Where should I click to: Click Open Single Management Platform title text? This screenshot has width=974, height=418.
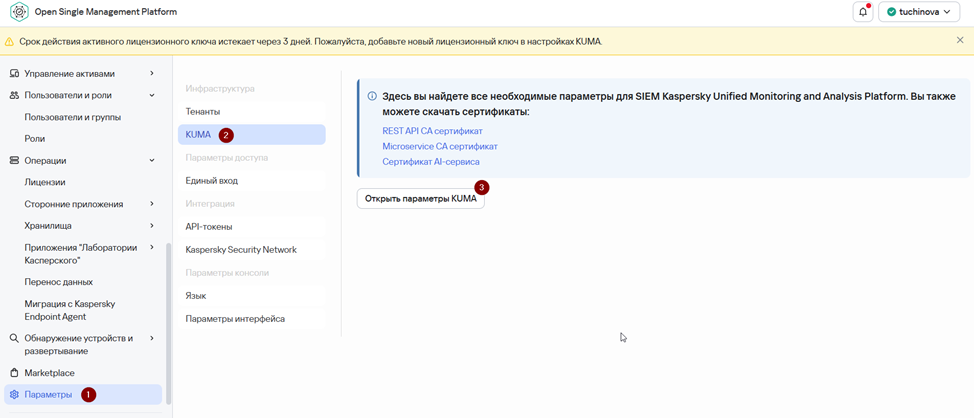(106, 12)
